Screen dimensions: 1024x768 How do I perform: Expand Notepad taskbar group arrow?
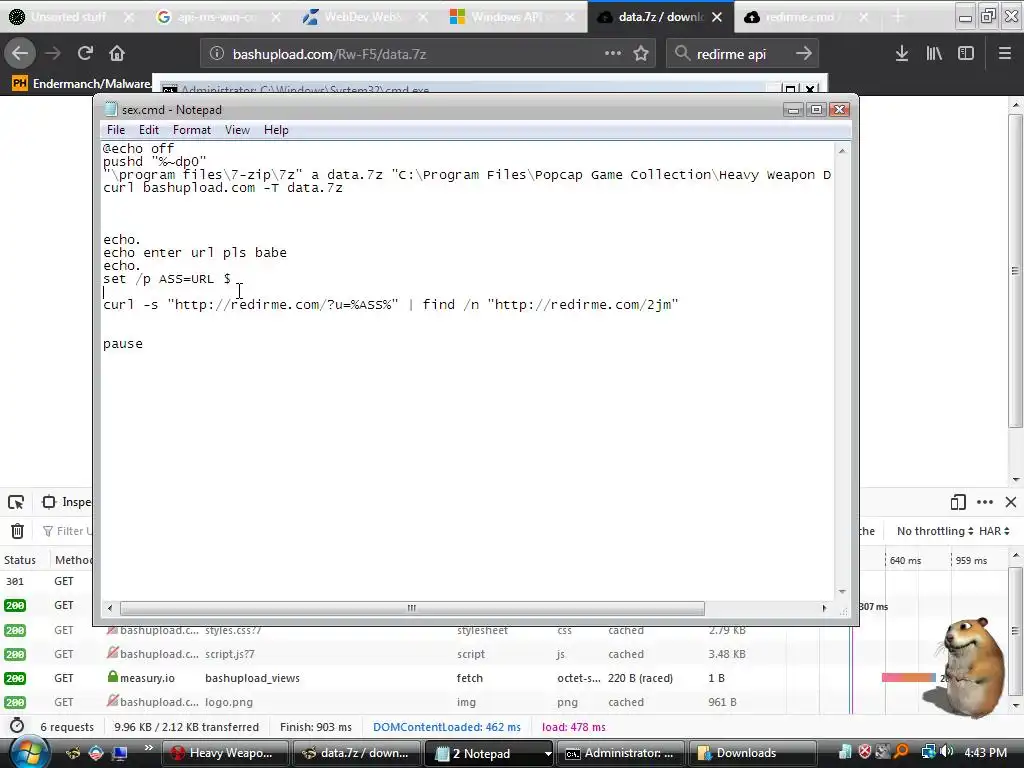click(547, 753)
